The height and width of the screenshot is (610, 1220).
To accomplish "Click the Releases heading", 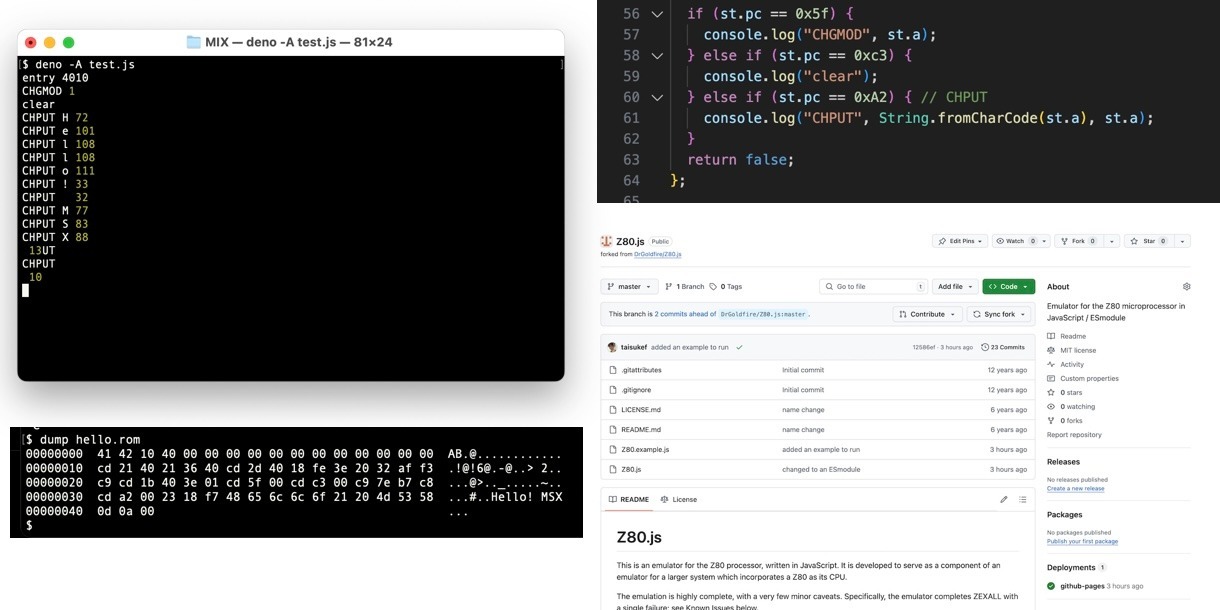I will pos(1063,462).
